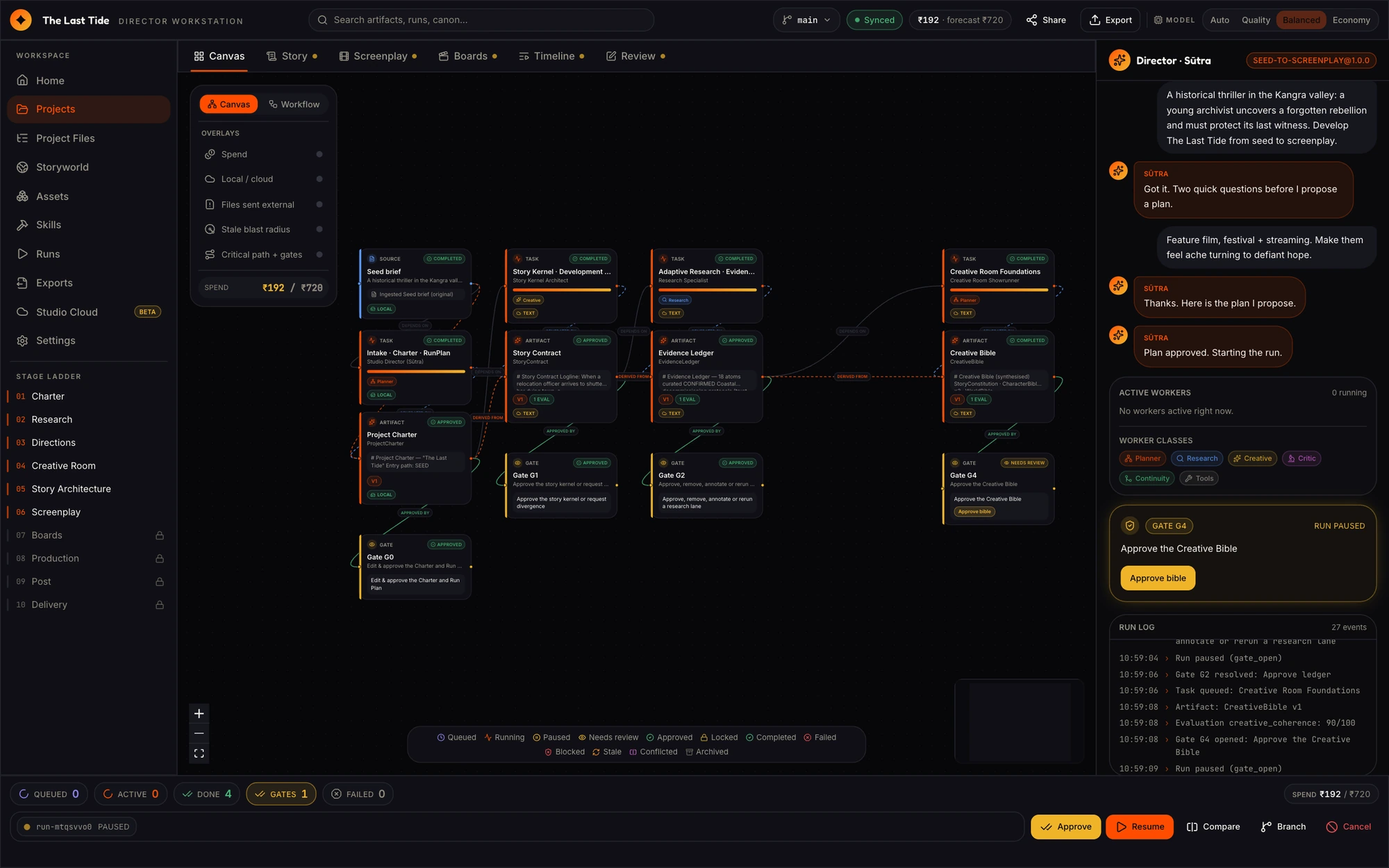Toggle the Spend overlay
This screenshot has height=868, width=1389.
point(263,154)
